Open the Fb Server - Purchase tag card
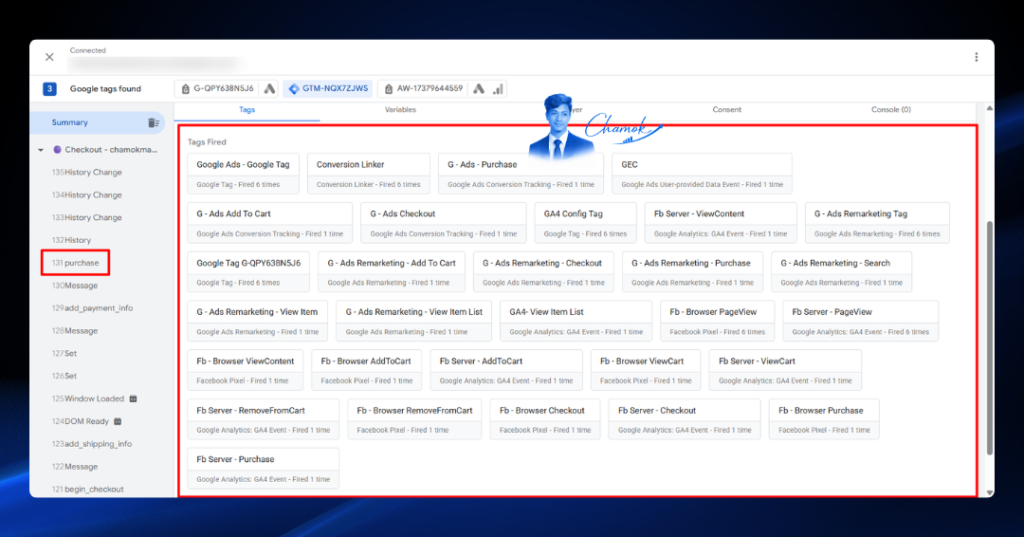The width and height of the screenshot is (1024, 537). click(263, 468)
